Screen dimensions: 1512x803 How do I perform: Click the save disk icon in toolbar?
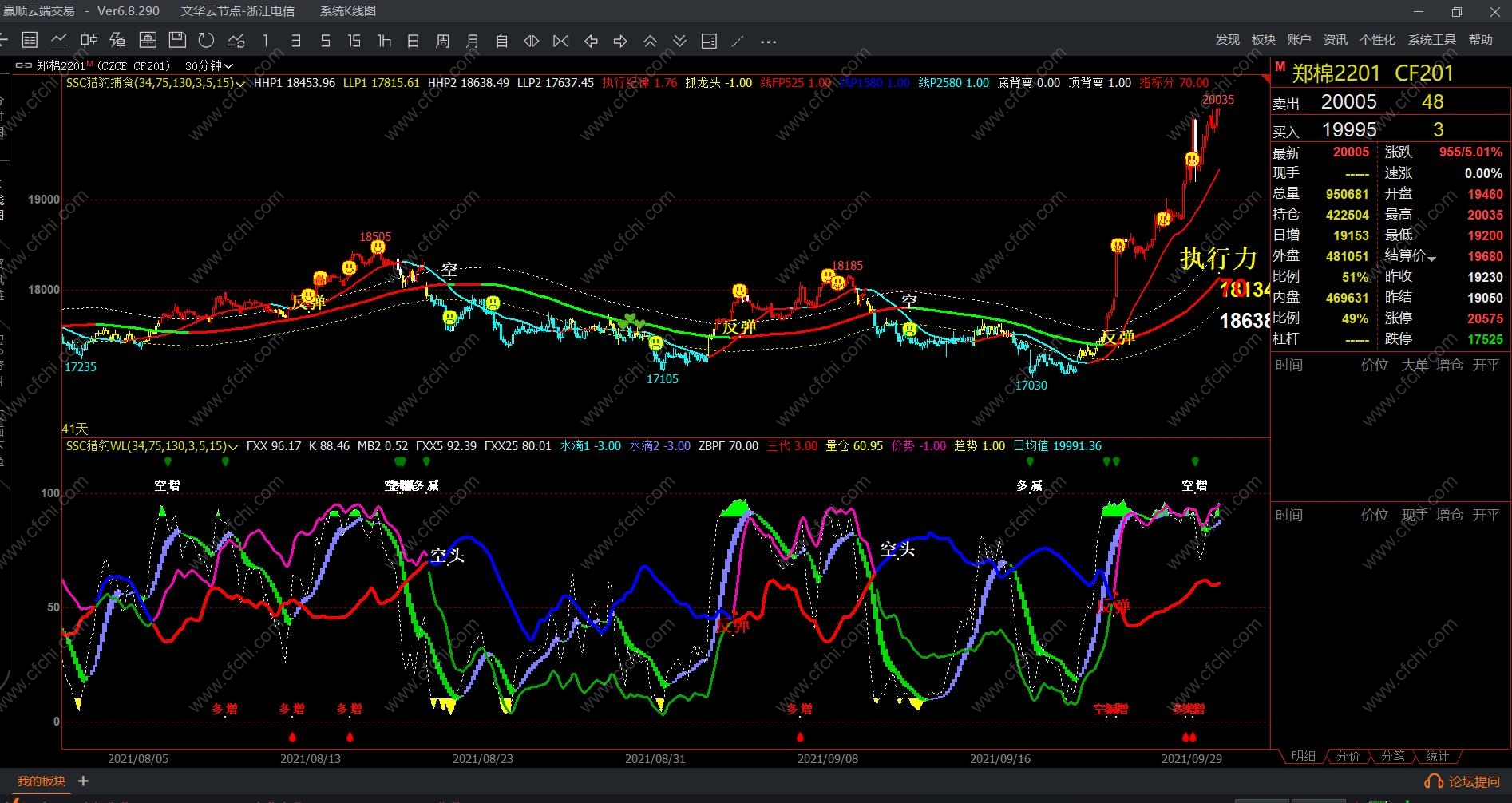point(177,41)
